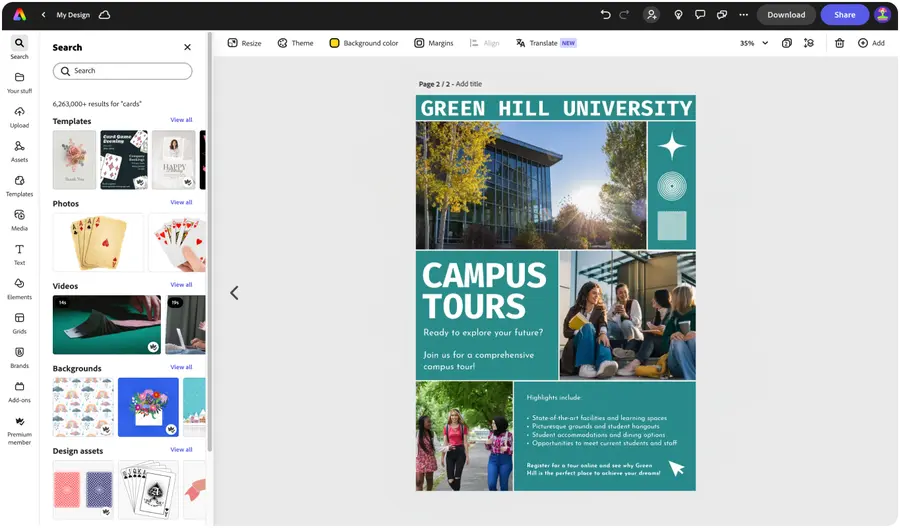The width and height of the screenshot is (900, 528).
Task: Open the lightbulb tips icon
Action: pyautogui.click(x=678, y=15)
